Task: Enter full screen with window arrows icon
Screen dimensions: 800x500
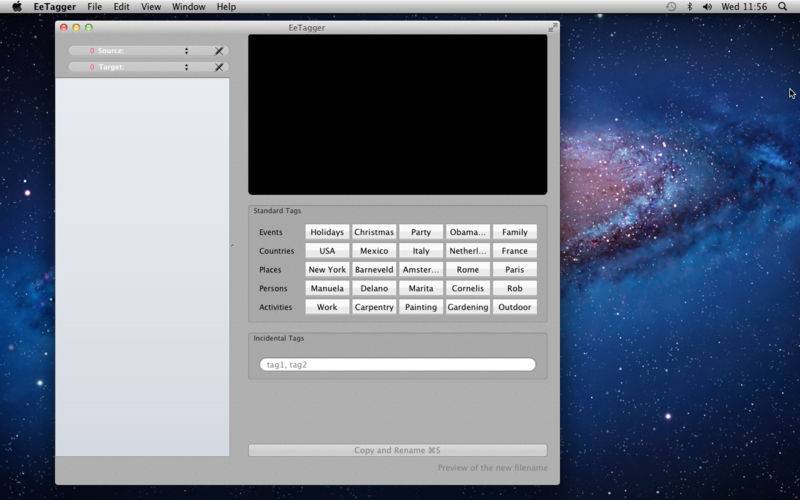Action: tap(553, 28)
